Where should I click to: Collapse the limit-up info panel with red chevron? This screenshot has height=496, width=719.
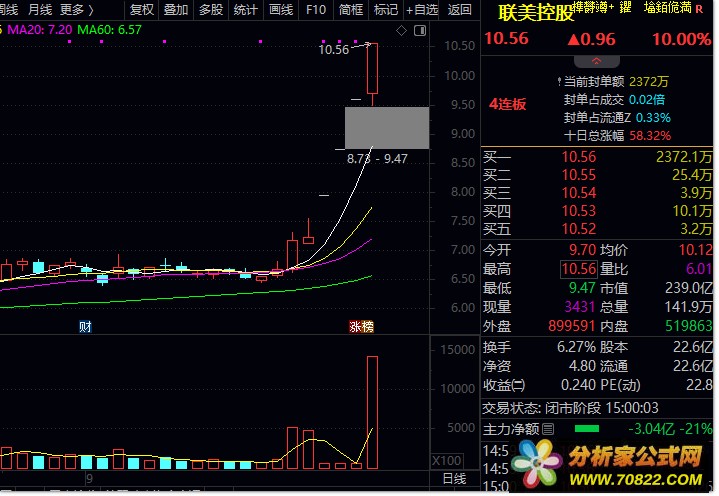[x=597, y=61]
